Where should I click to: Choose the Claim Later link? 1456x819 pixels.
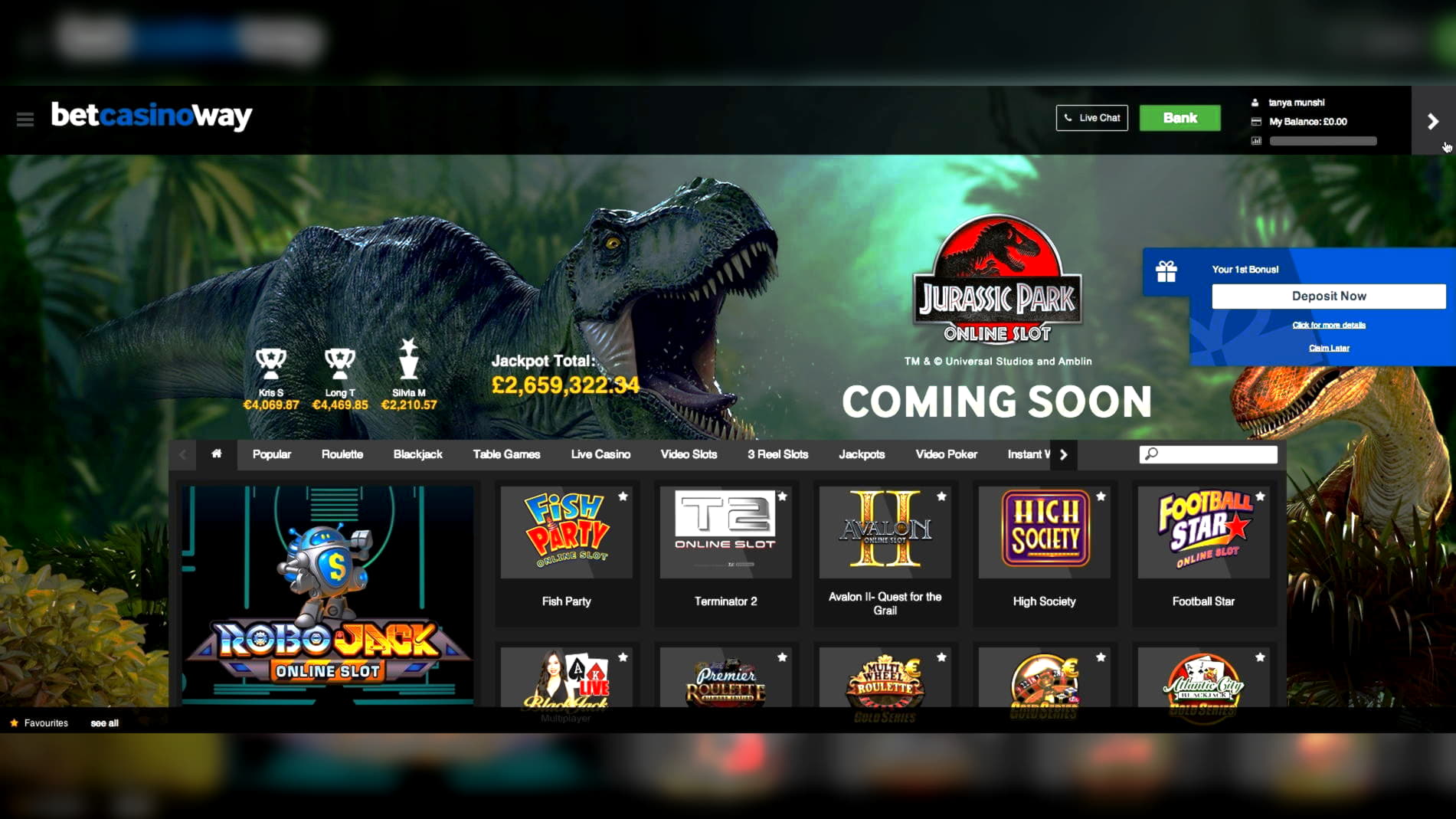(x=1328, y=348)
